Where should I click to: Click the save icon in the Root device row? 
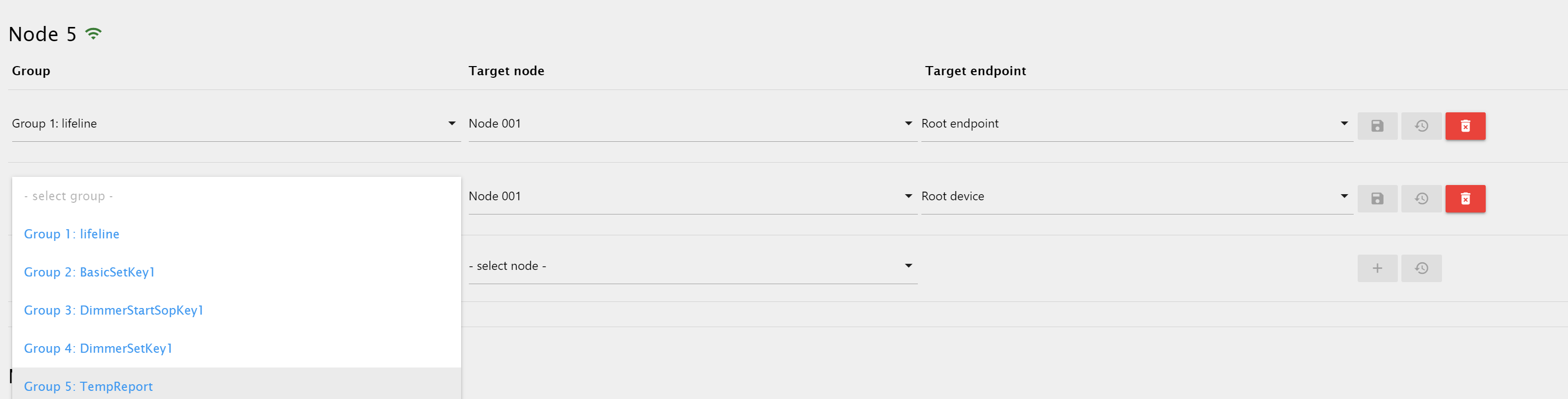click(1377, 199)
